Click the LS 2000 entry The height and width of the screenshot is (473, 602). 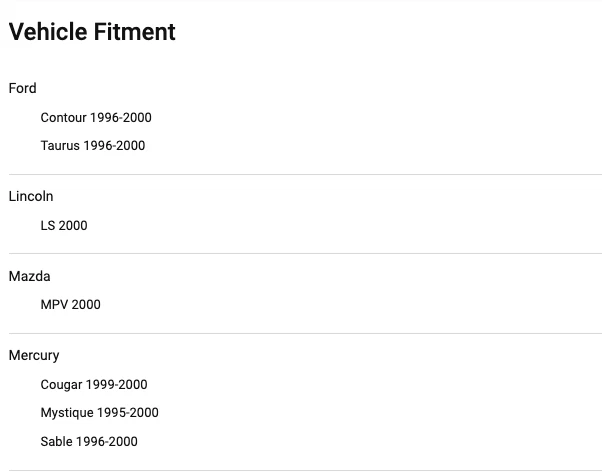click(x=64, y=225)
